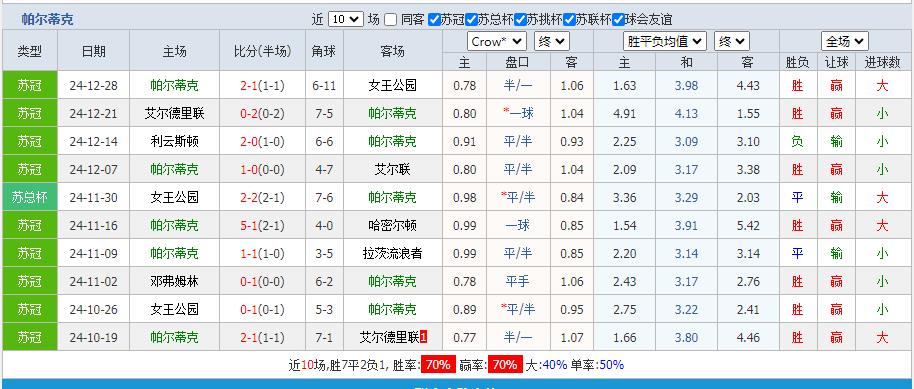The height and width of the screenshot is (389, 914).
Task: Open score 2-1(1-1) on 24-10-19
Action: click(262, 338)
